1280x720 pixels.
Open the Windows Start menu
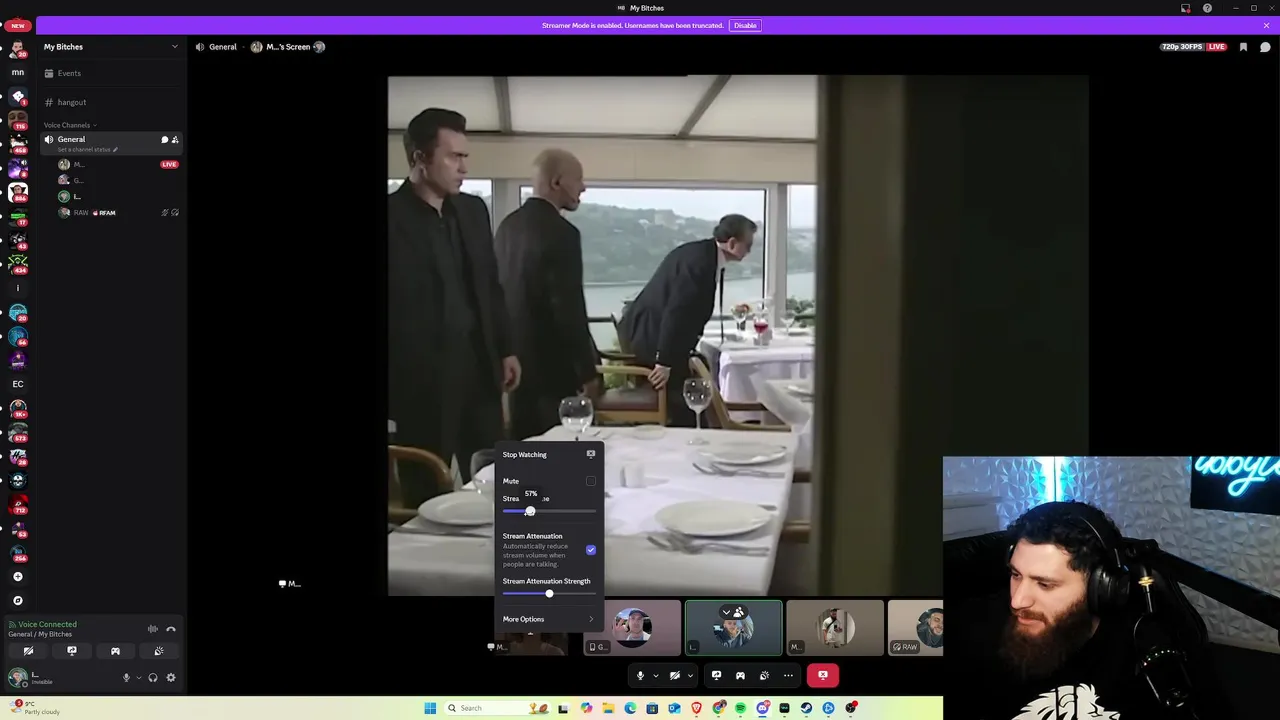click(x=430, y=708)
